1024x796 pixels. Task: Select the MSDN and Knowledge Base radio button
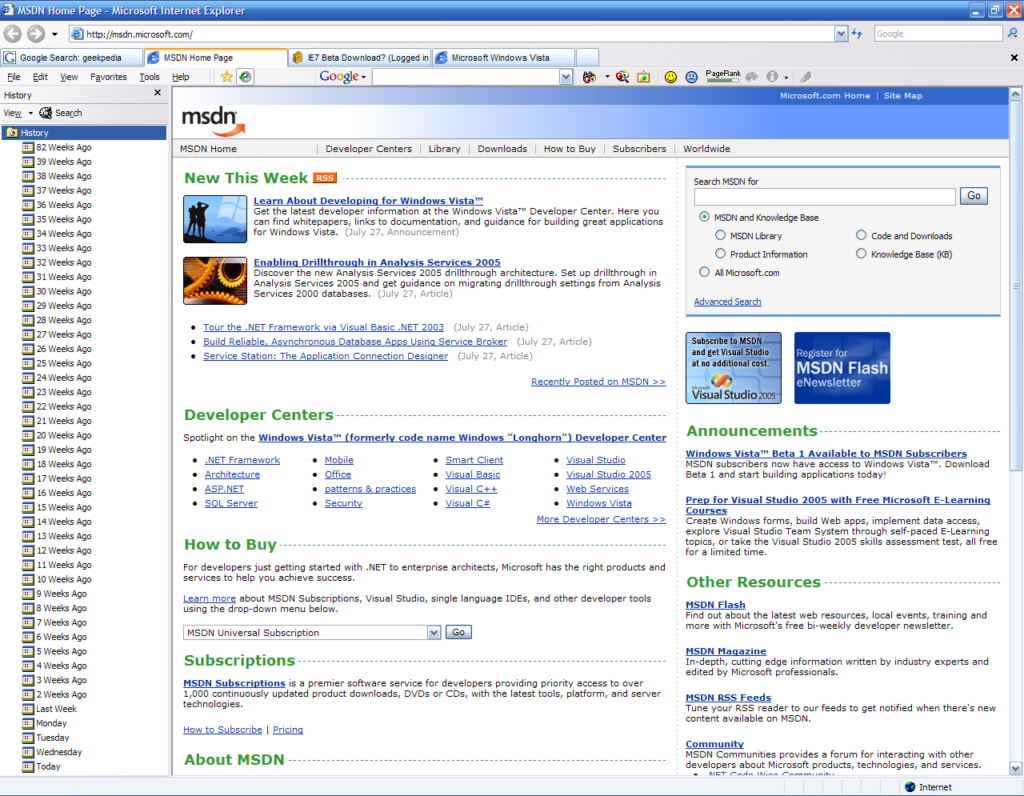pos(704,217)
